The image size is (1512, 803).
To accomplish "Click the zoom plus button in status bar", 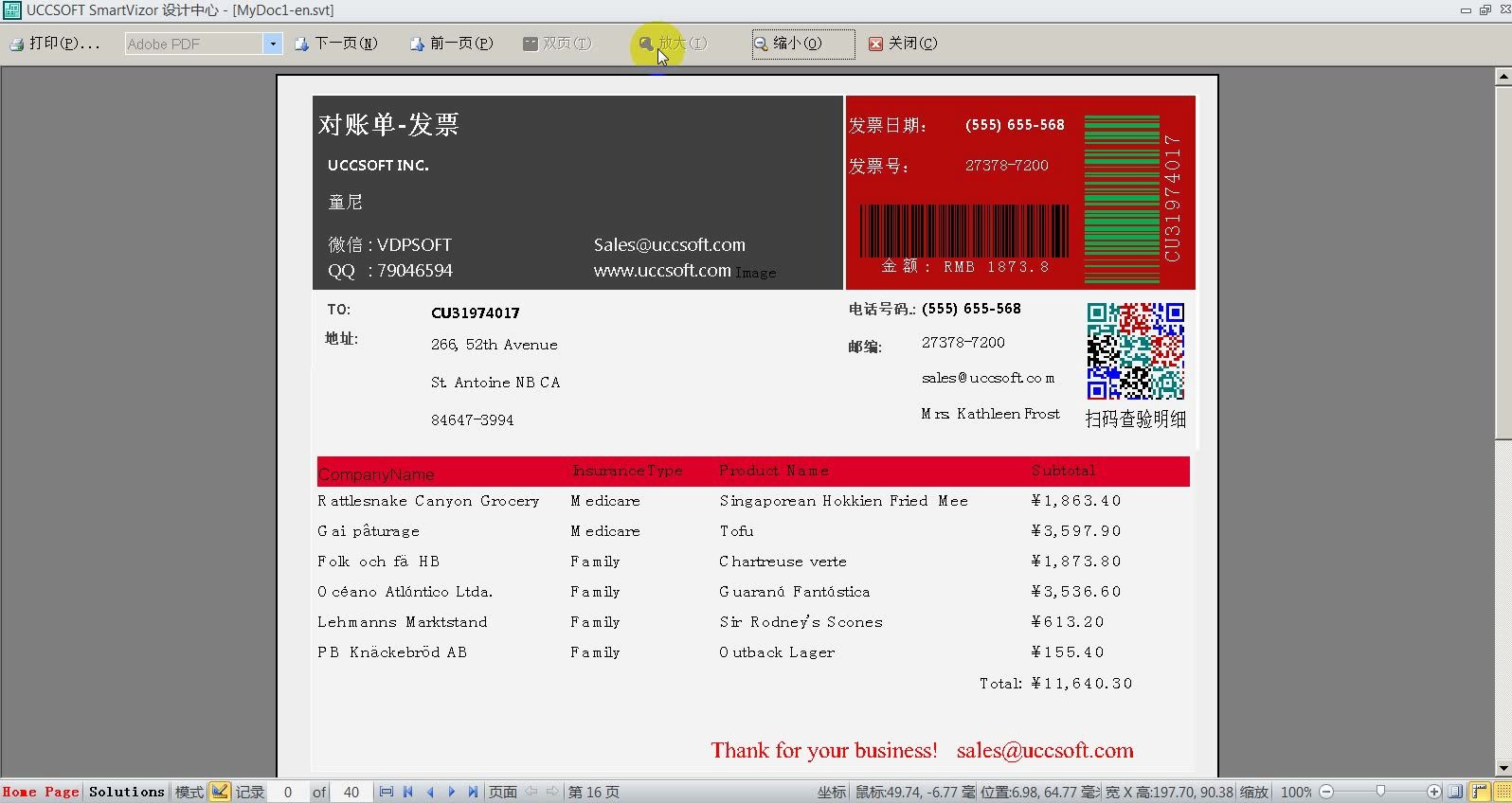I will [1434, 792].
